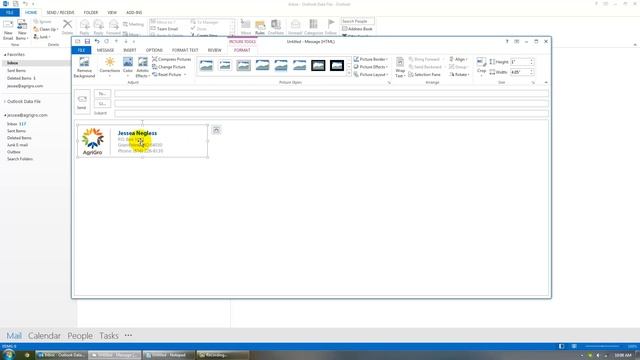640x360 pixels.
Task: Select the AgriGro signature picture
Action: (x=142, y=141)
